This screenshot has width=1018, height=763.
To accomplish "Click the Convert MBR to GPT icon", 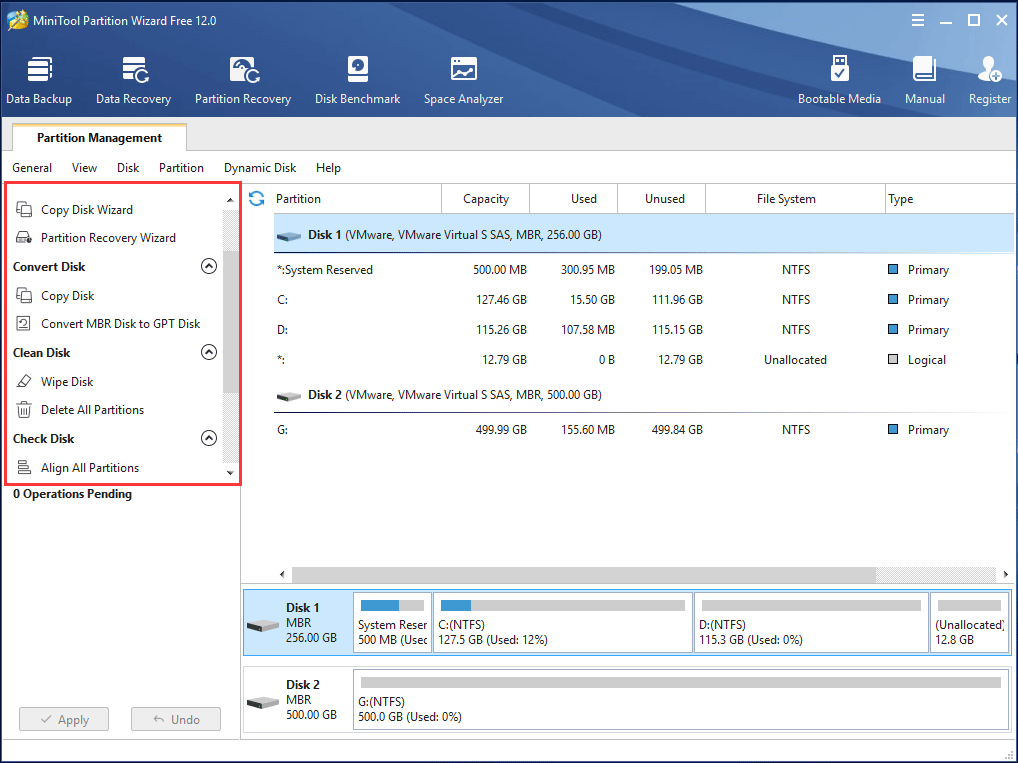I will click(23, 323).
